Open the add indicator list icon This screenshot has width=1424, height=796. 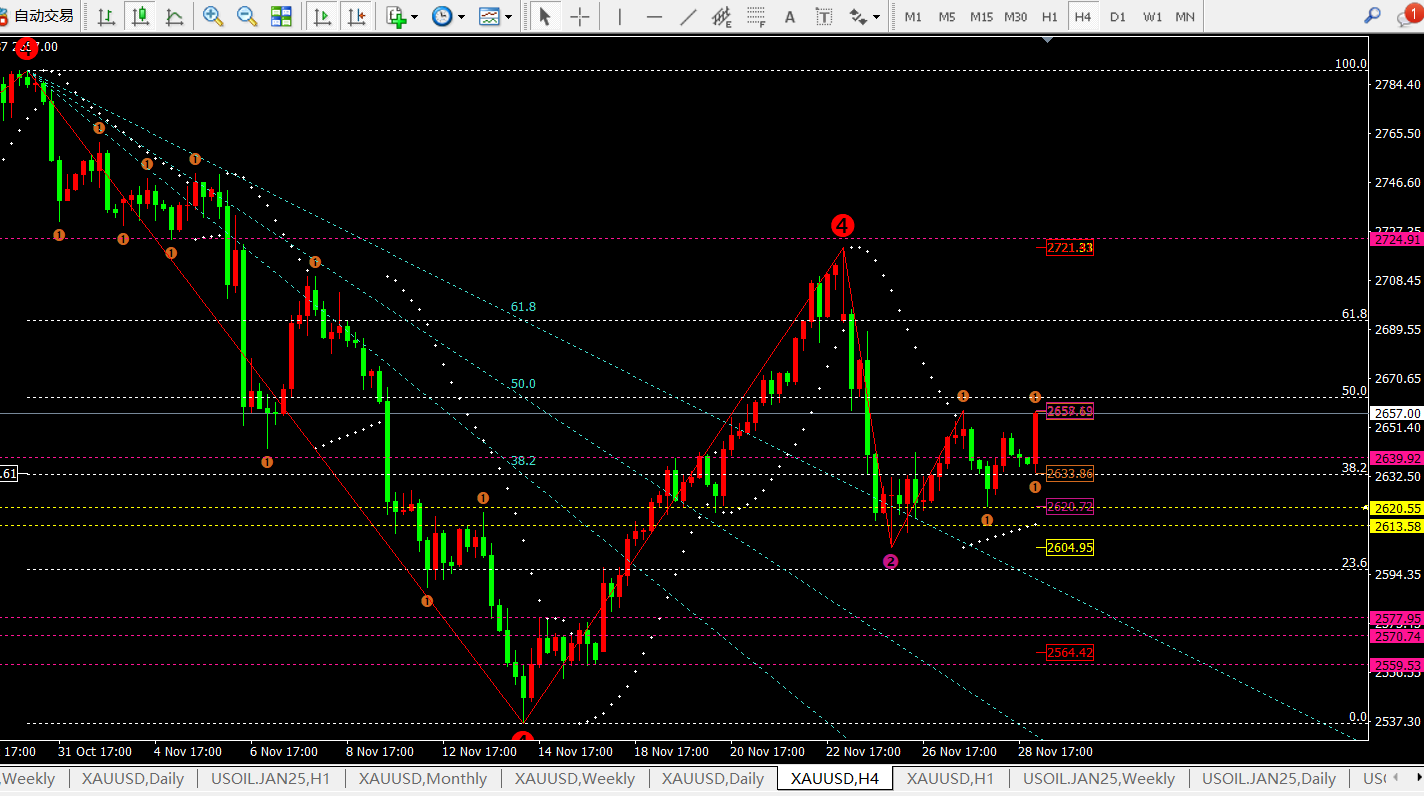[x=396, y=16]
